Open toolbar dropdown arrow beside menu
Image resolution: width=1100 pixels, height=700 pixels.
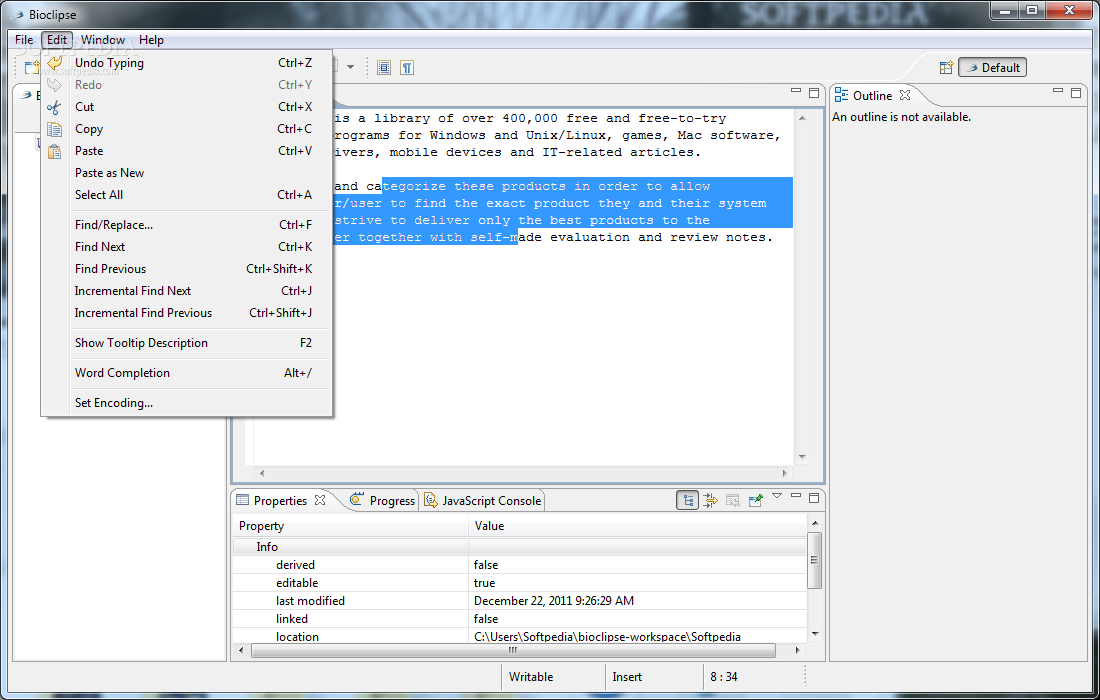click(350, 67)
